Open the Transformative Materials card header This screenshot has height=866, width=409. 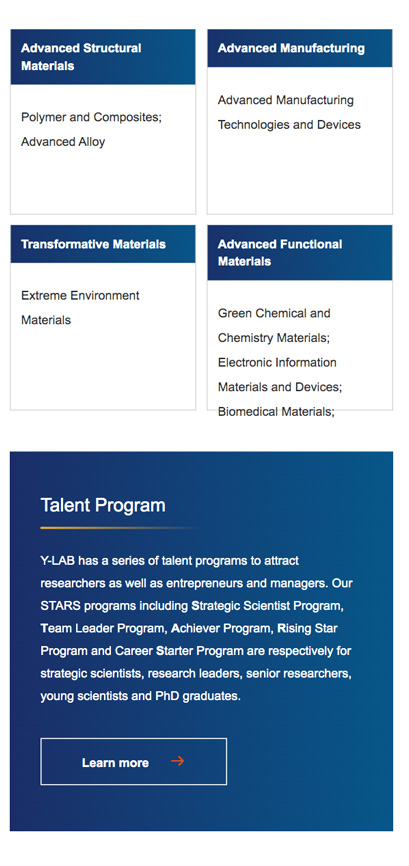coord(103,244)
